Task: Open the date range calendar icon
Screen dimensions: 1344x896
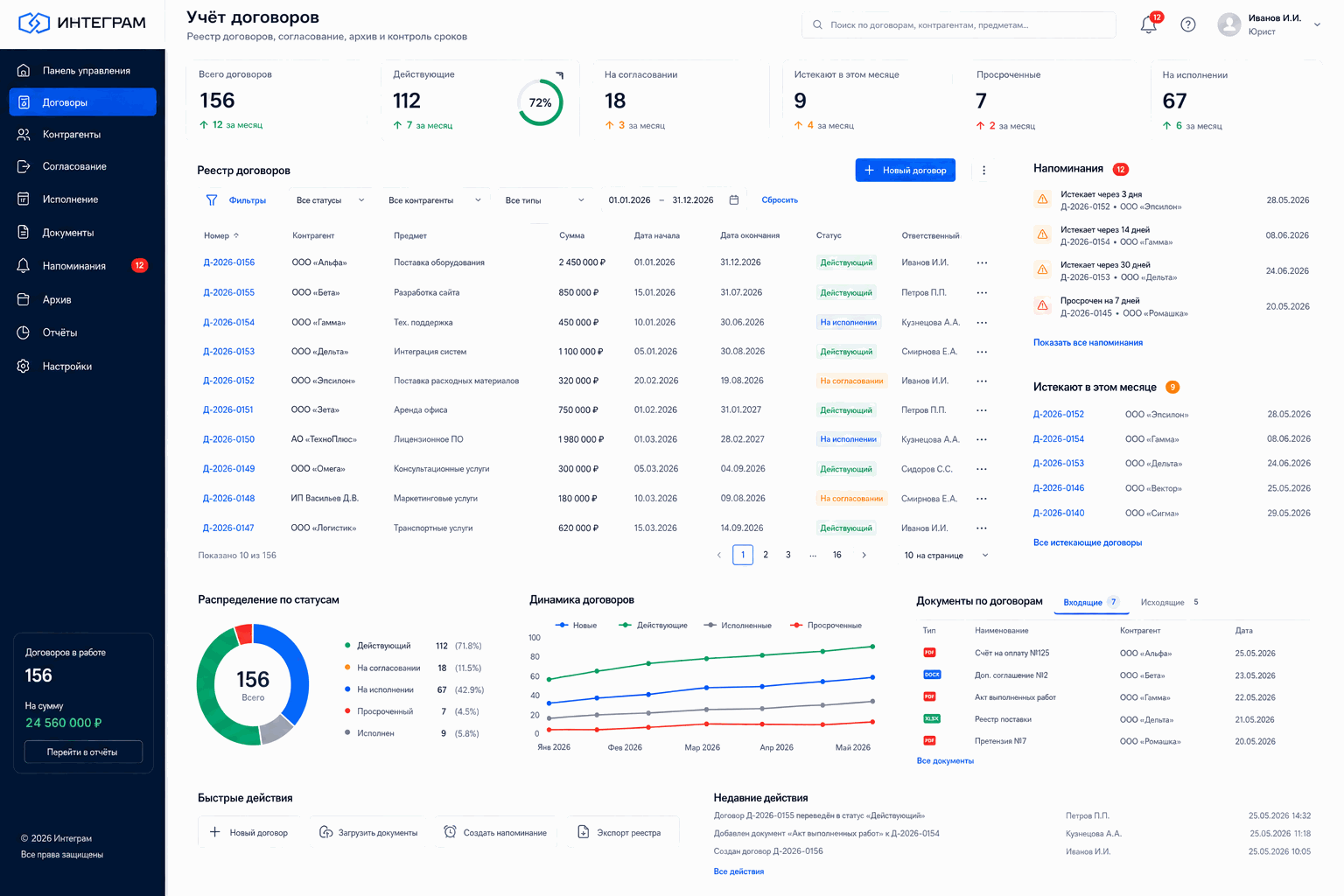Action: 734,200
